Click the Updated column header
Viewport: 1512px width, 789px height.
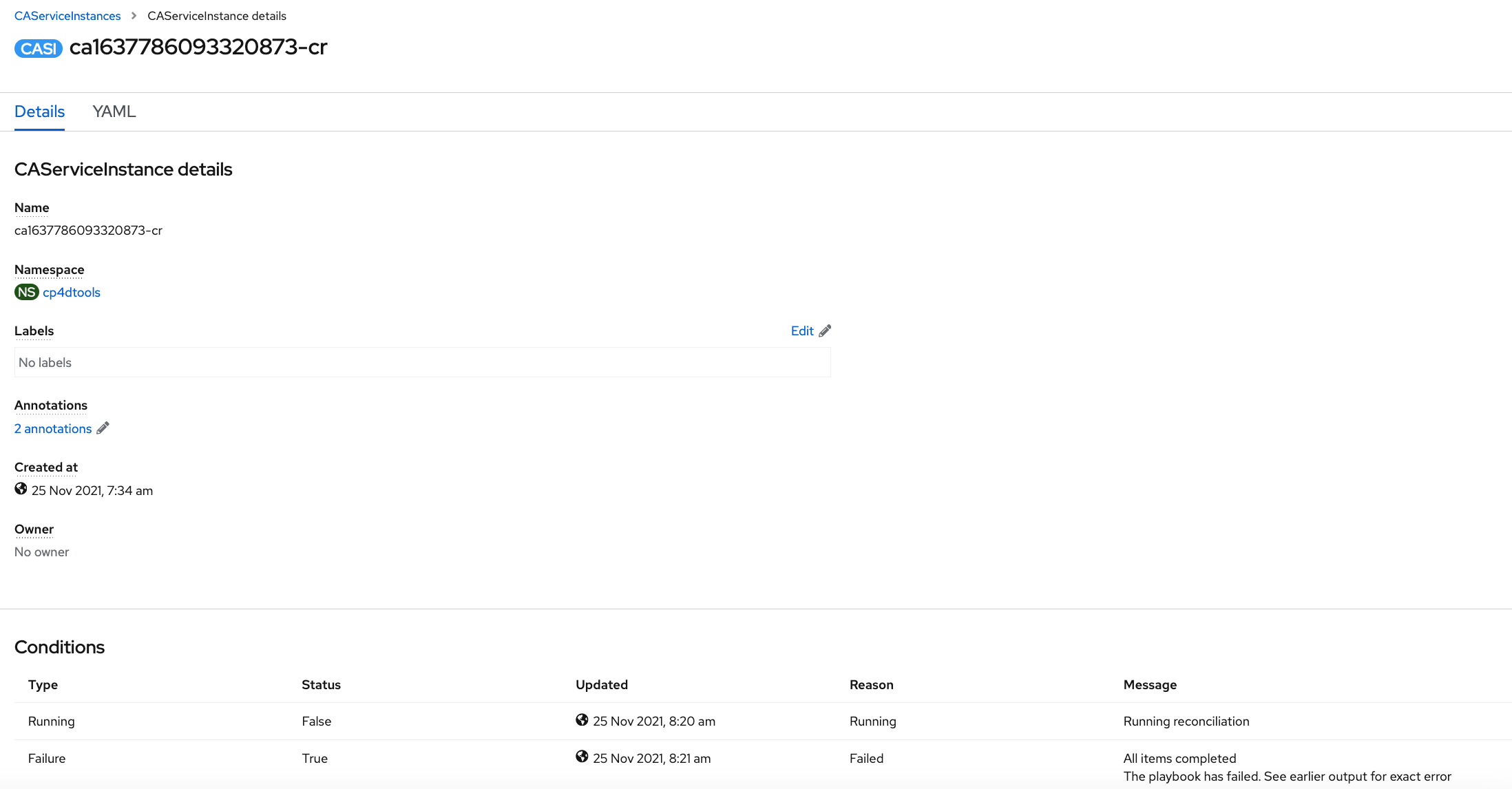(x=601, y=684)
